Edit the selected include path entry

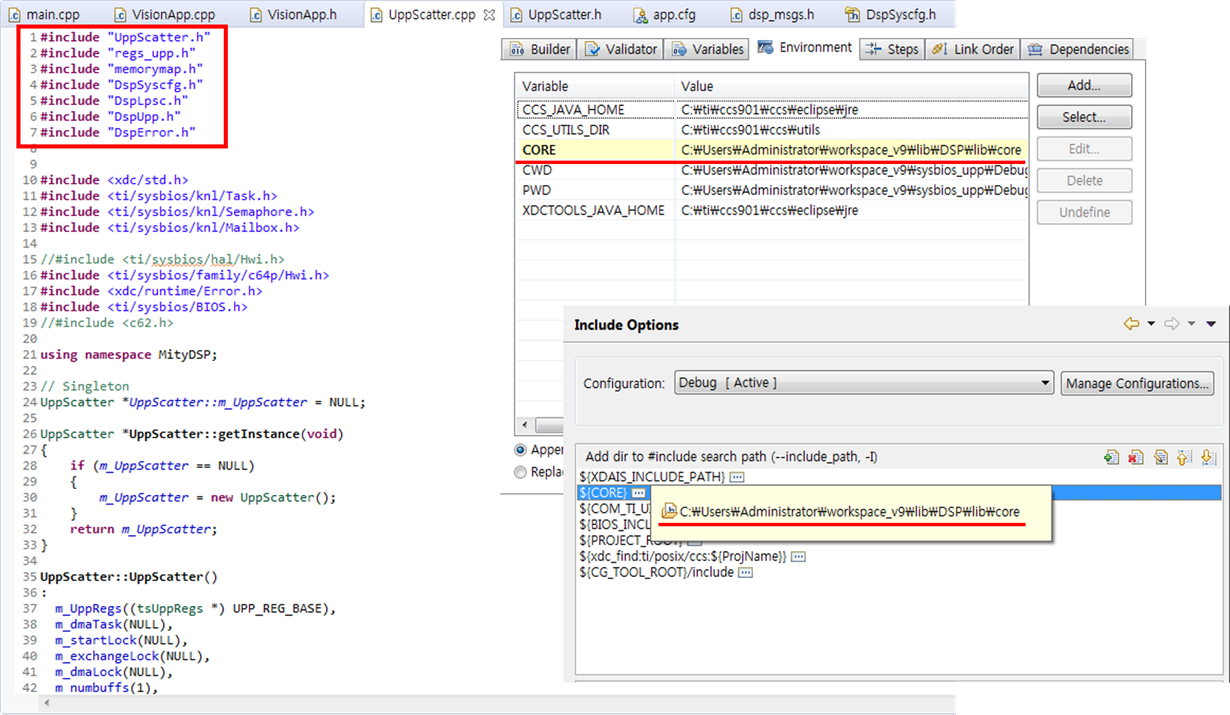[1160, 457]
